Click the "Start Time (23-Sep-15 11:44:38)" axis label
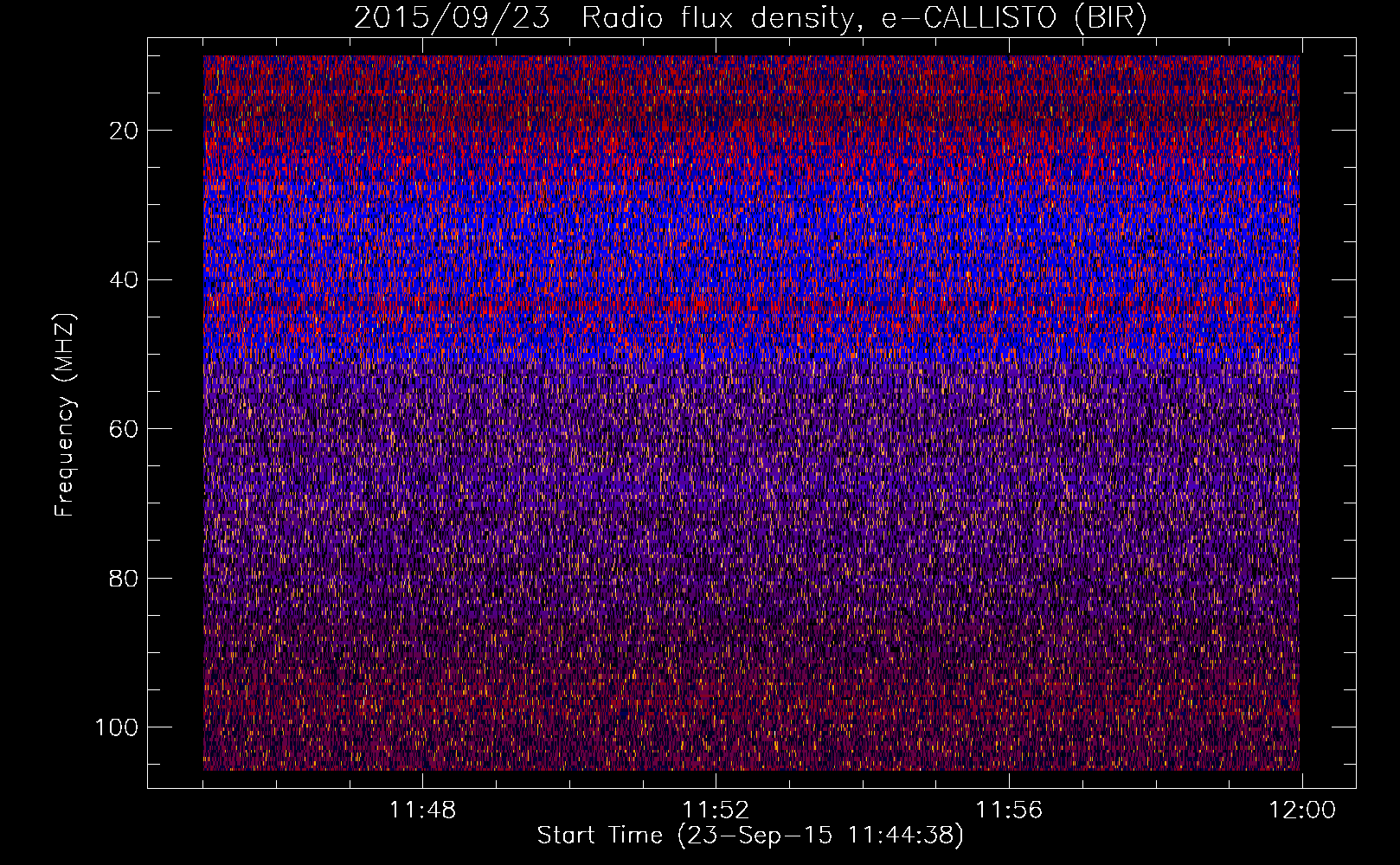Viewport: 1400px width, 865px height. (750, 836)
